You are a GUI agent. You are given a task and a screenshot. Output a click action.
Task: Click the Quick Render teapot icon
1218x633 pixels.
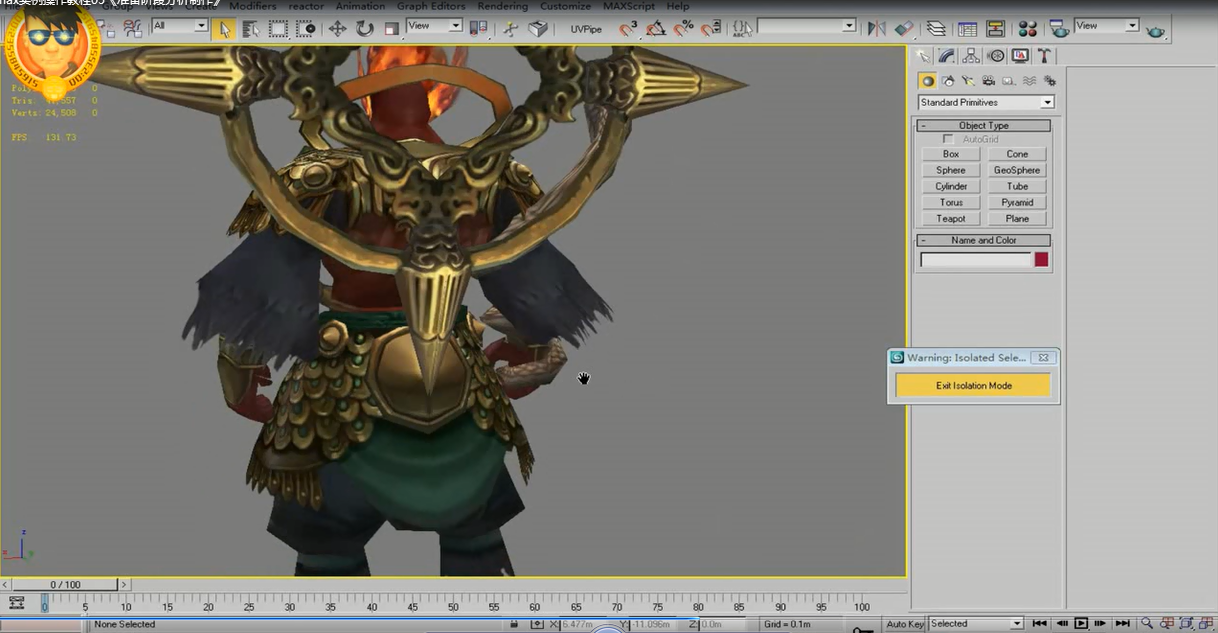[1156, 30]
